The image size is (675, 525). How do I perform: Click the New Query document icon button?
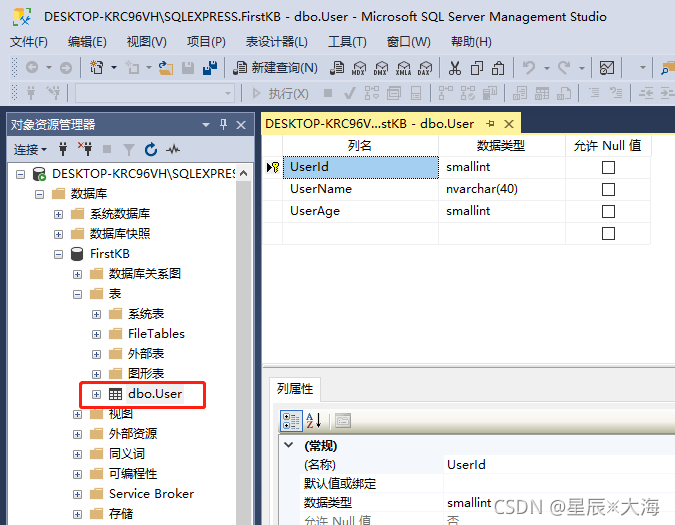(x=337, y=68)
